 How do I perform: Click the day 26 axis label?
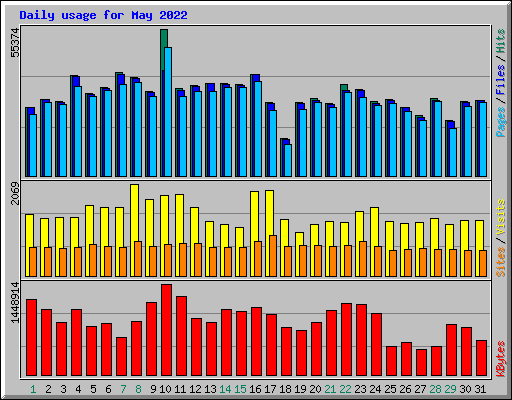[x=406, y=389]
